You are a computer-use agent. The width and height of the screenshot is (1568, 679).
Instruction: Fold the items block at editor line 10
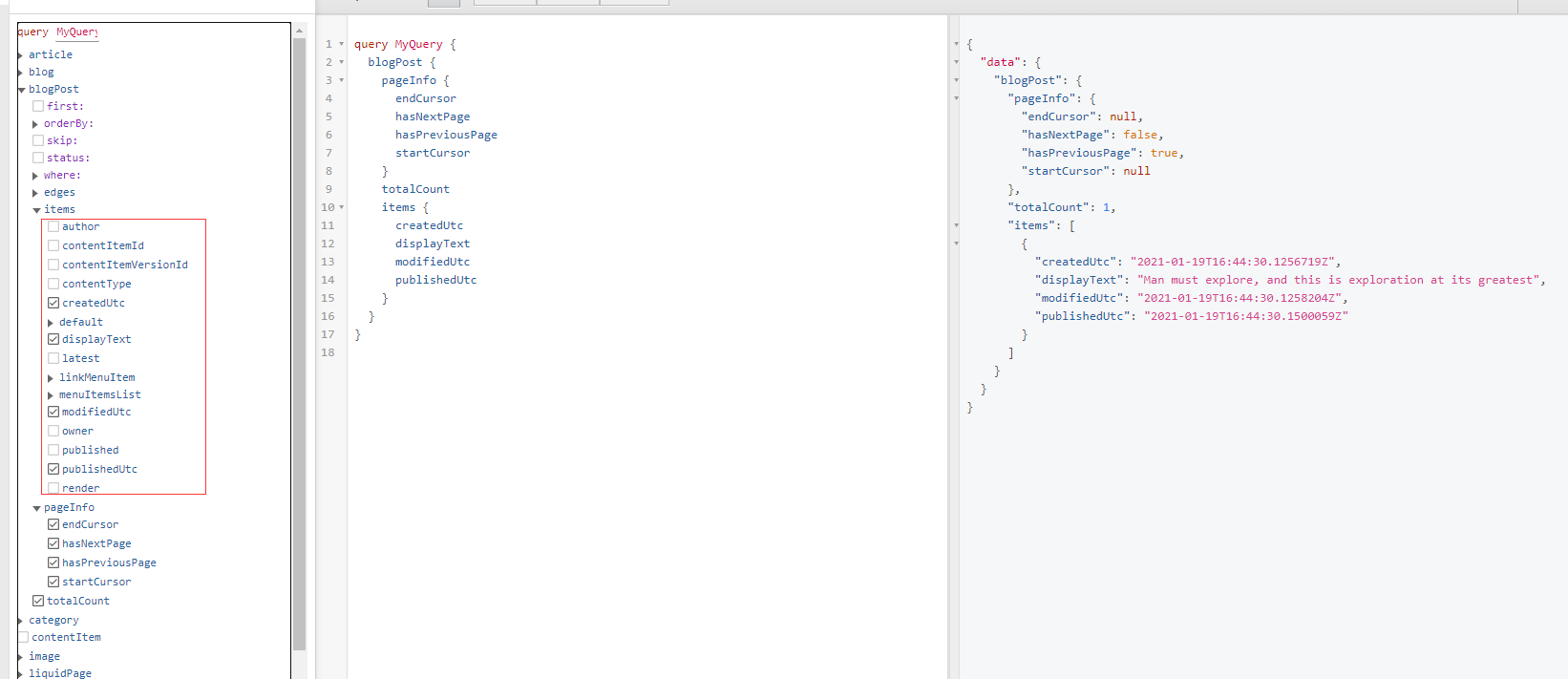342,207
